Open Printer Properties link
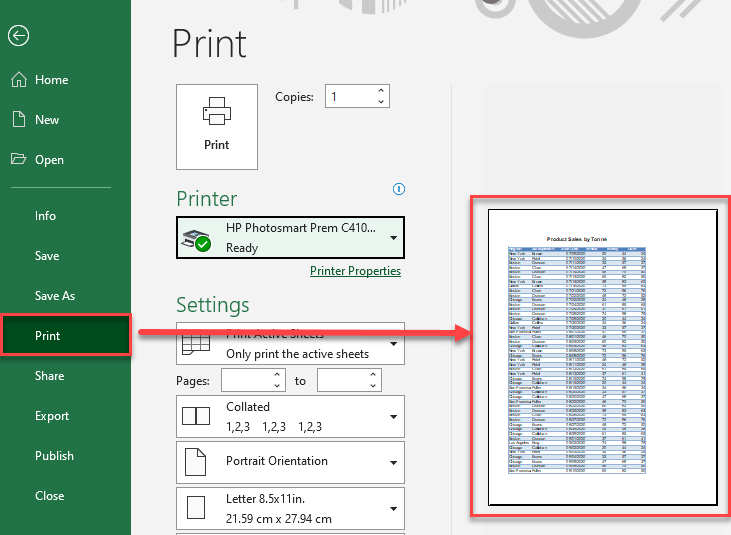The width and height of the screenshot is (731, 535). click(355, 271)
